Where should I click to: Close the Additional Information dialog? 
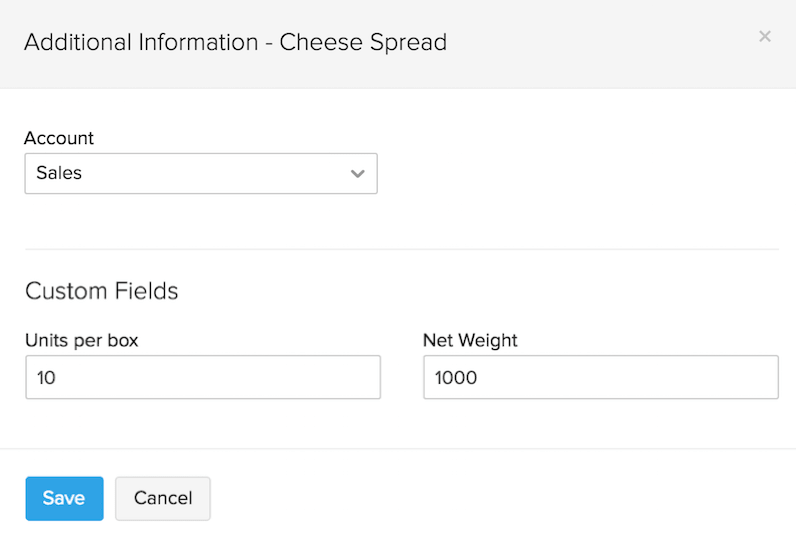pyautogui.click(x=765, y=37)
